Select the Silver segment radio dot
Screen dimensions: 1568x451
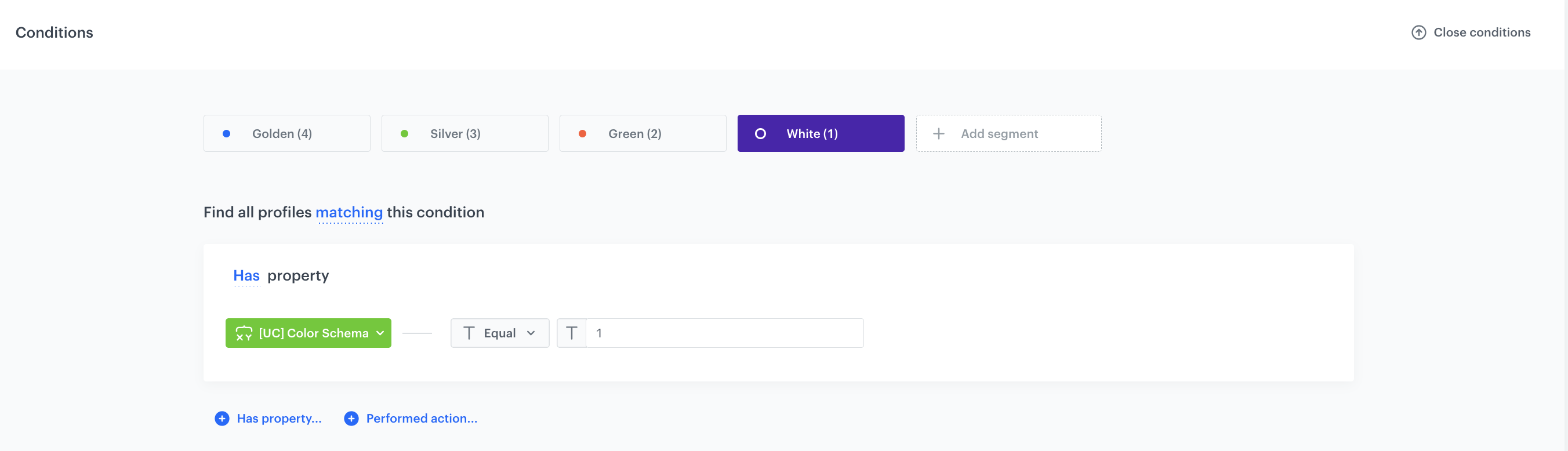coord(405,133)
